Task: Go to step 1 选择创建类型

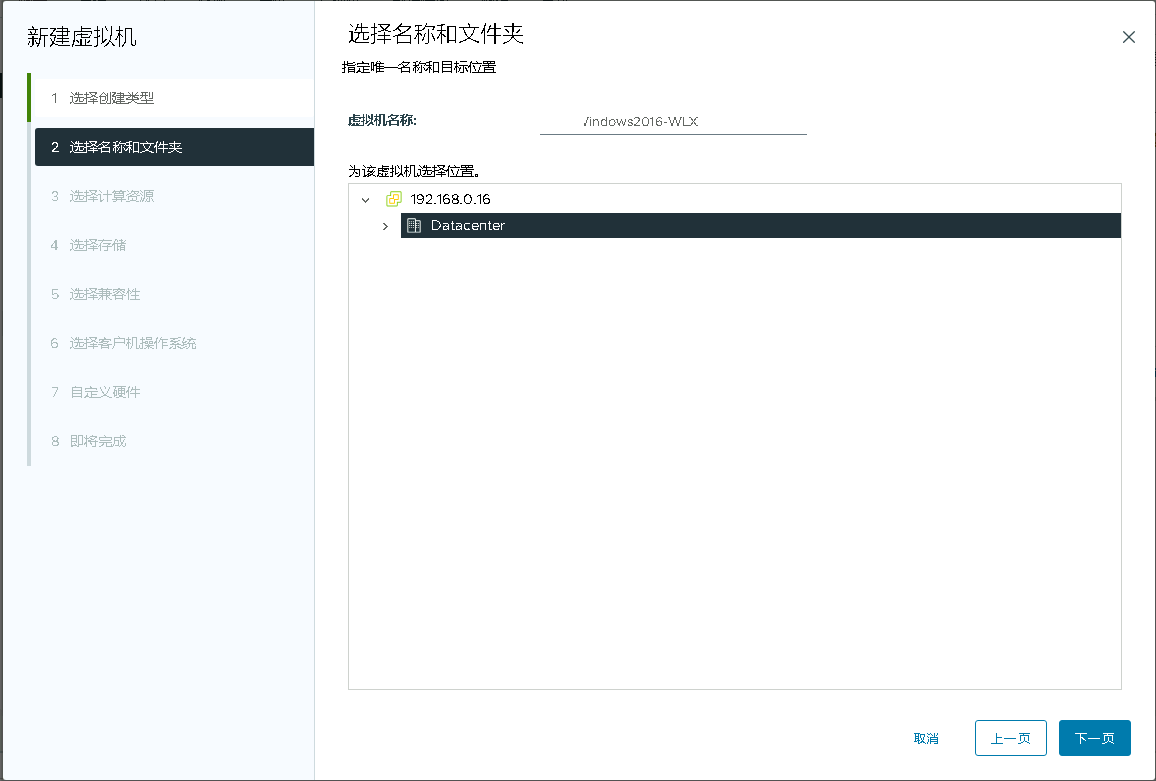Action: tap(112, 98)
